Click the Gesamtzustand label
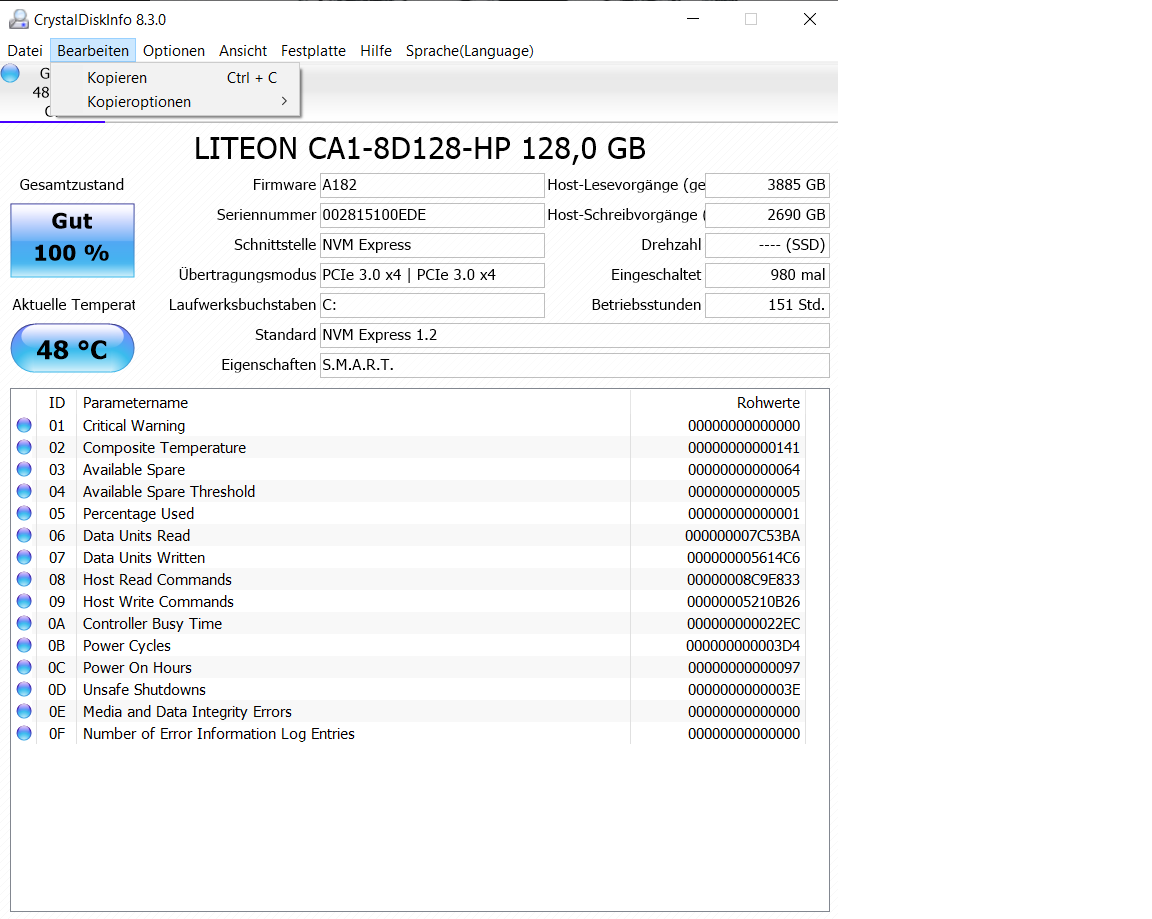The width and height of the screenshot is (1152, 919). (x=72, y=185)
